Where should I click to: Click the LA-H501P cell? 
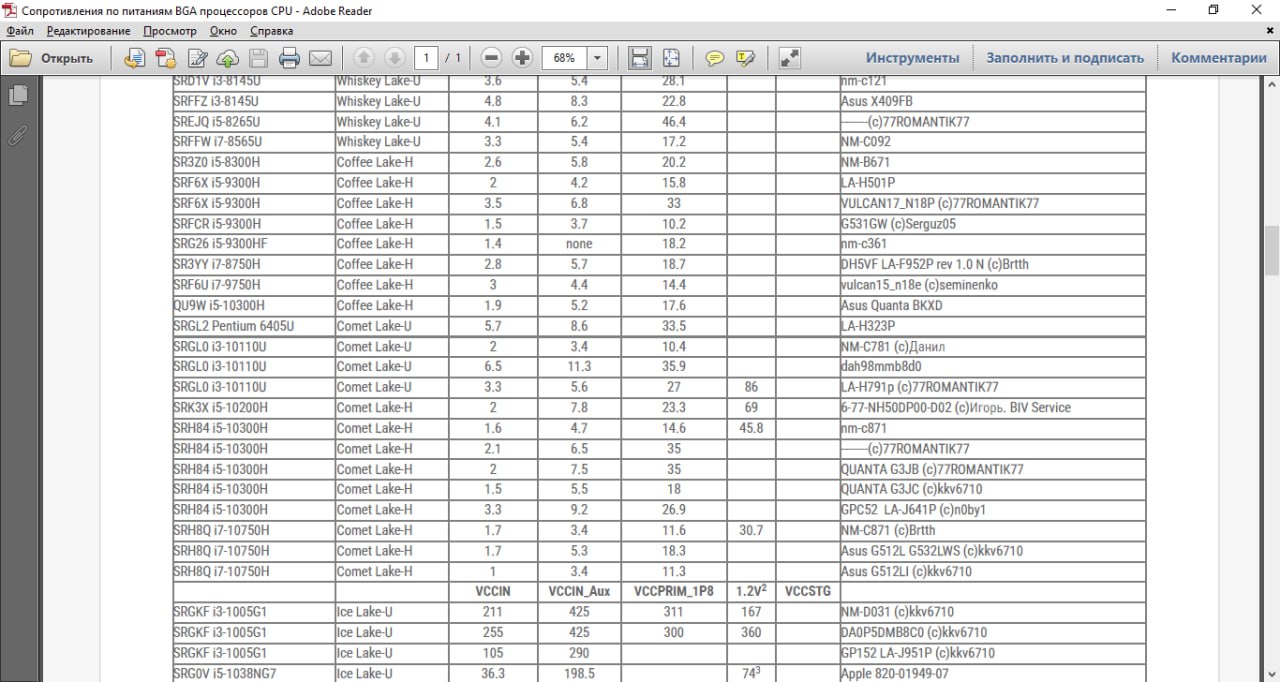[x=993, y=183]
